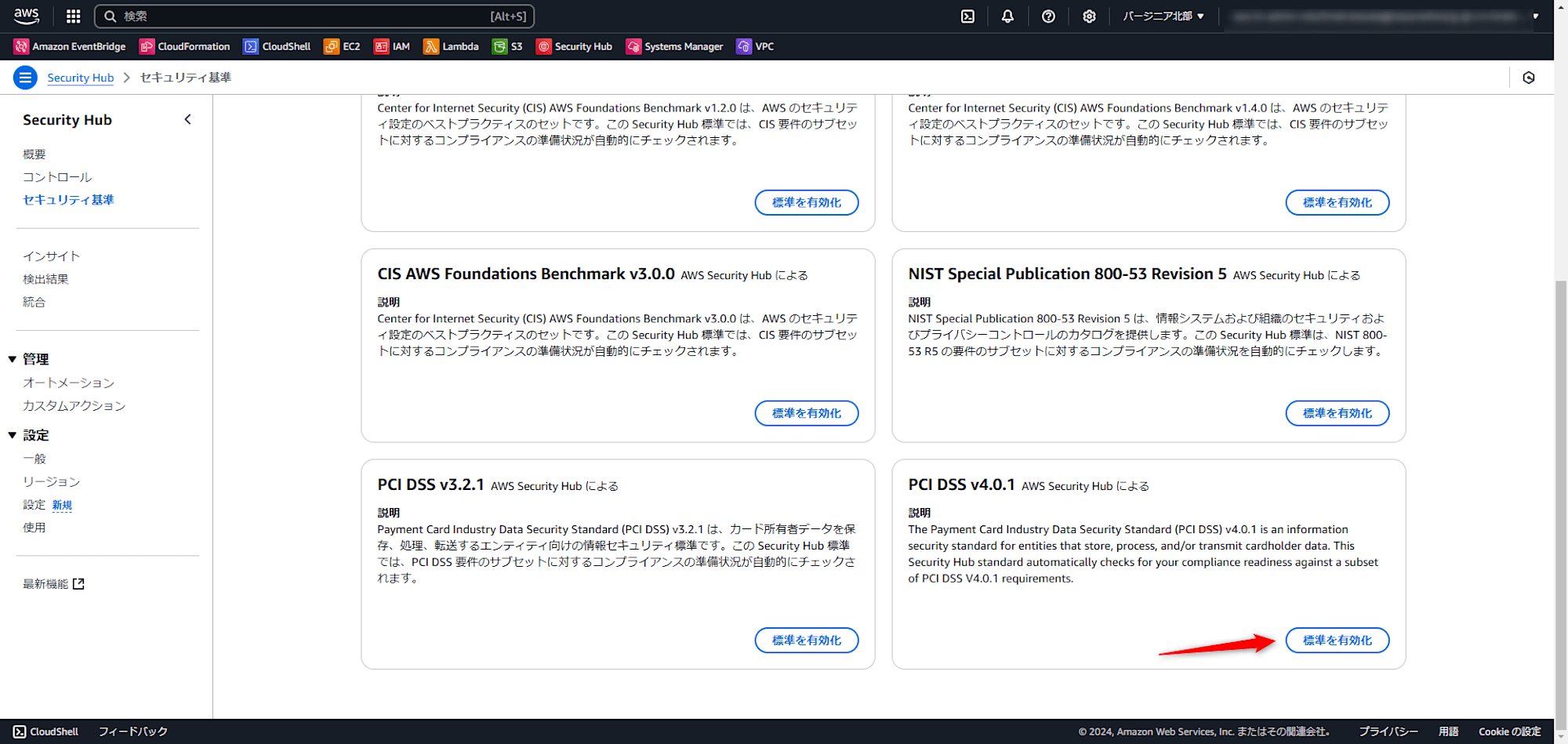Open the Amazon EventBridge shortcut icon
Image resolution: width=1568 pixels, height=744 pixels.
click(x=21, y=46)
